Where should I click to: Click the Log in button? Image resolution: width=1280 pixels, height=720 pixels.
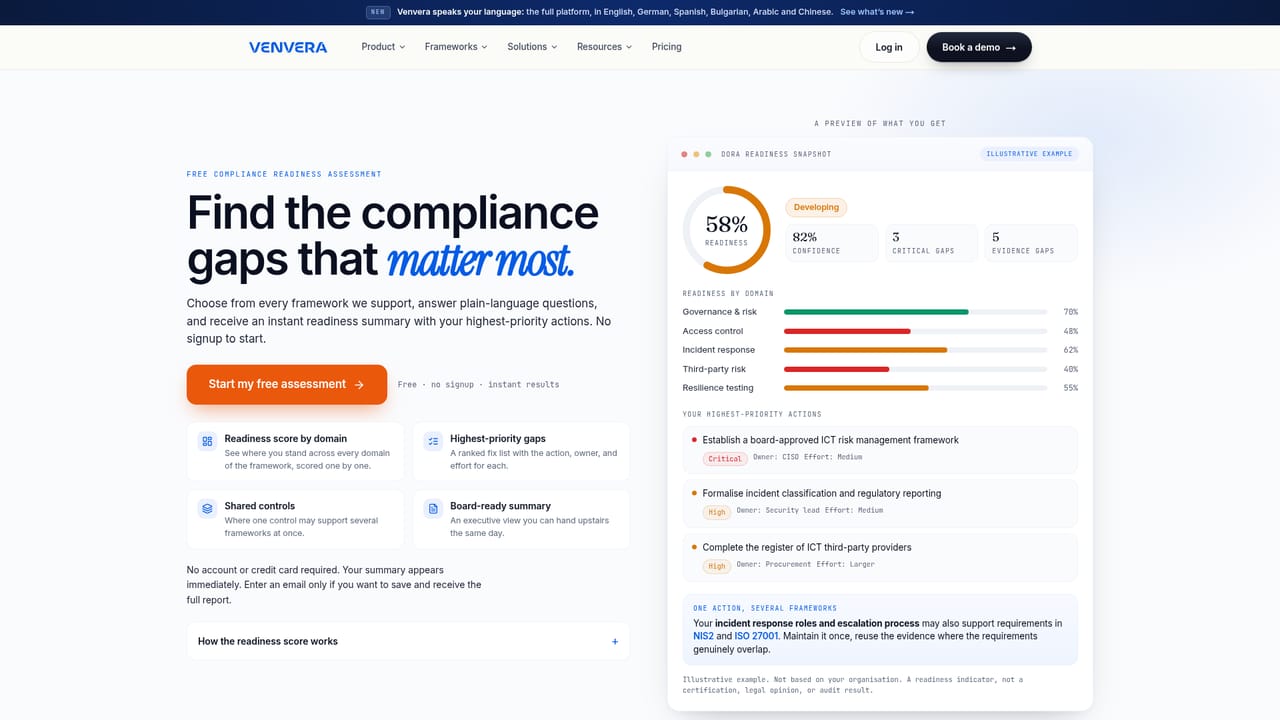pos(889,47)
